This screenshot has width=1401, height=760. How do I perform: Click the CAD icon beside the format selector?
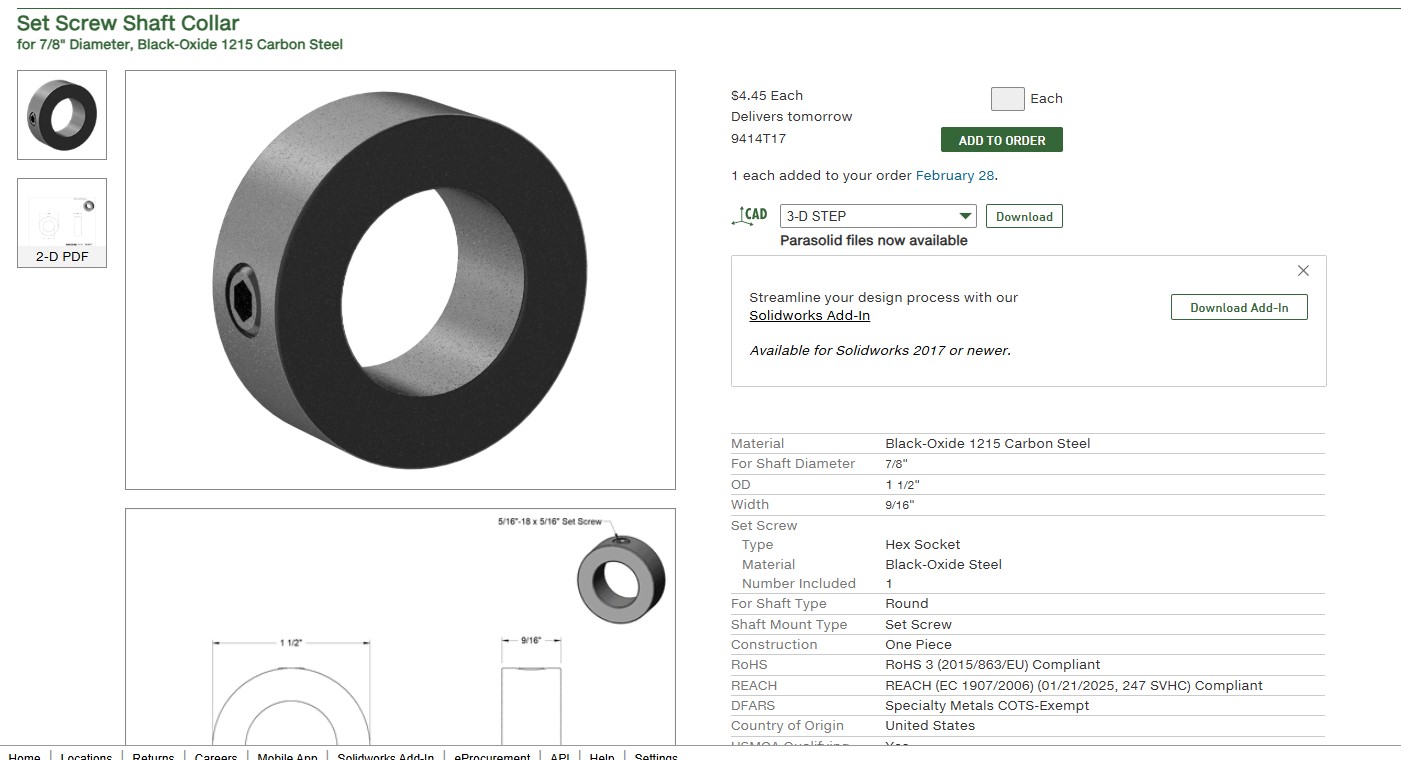pos(750,216)
